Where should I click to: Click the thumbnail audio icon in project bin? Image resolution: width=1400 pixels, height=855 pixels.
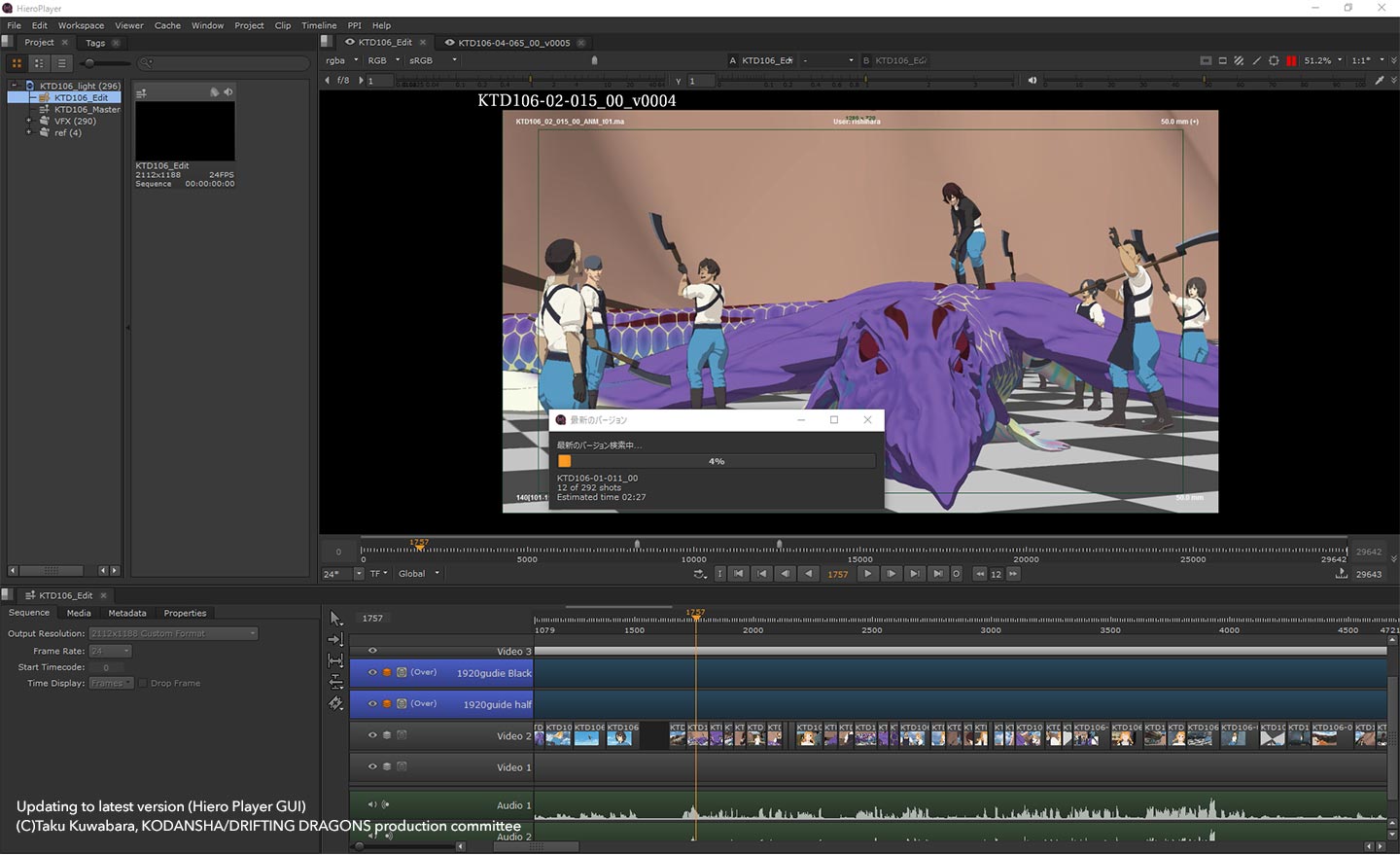coord(228,92)
